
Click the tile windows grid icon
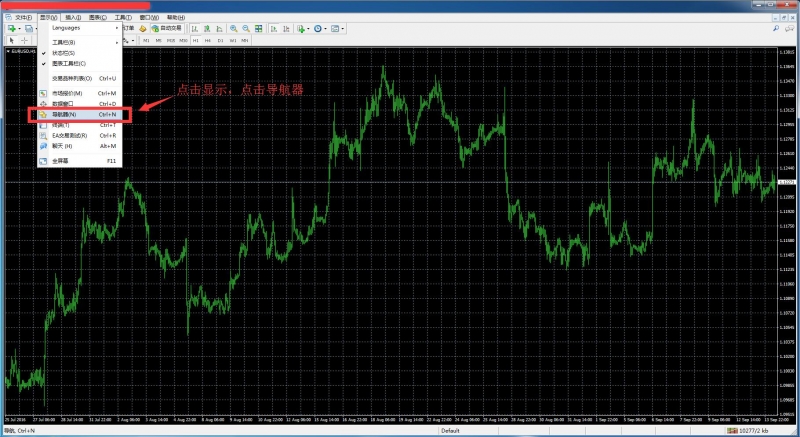click(259, 28)
